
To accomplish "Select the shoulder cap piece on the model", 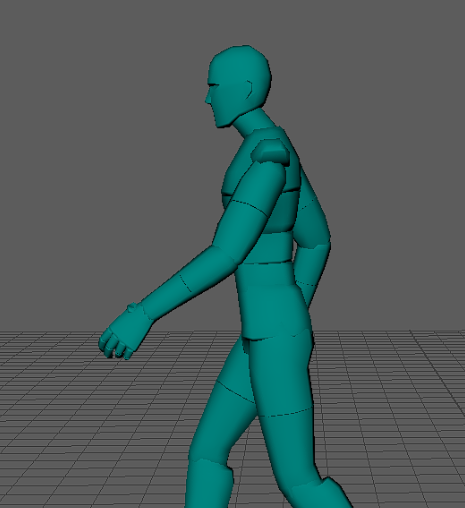I will pyautogui.click(x=270, y=151).
